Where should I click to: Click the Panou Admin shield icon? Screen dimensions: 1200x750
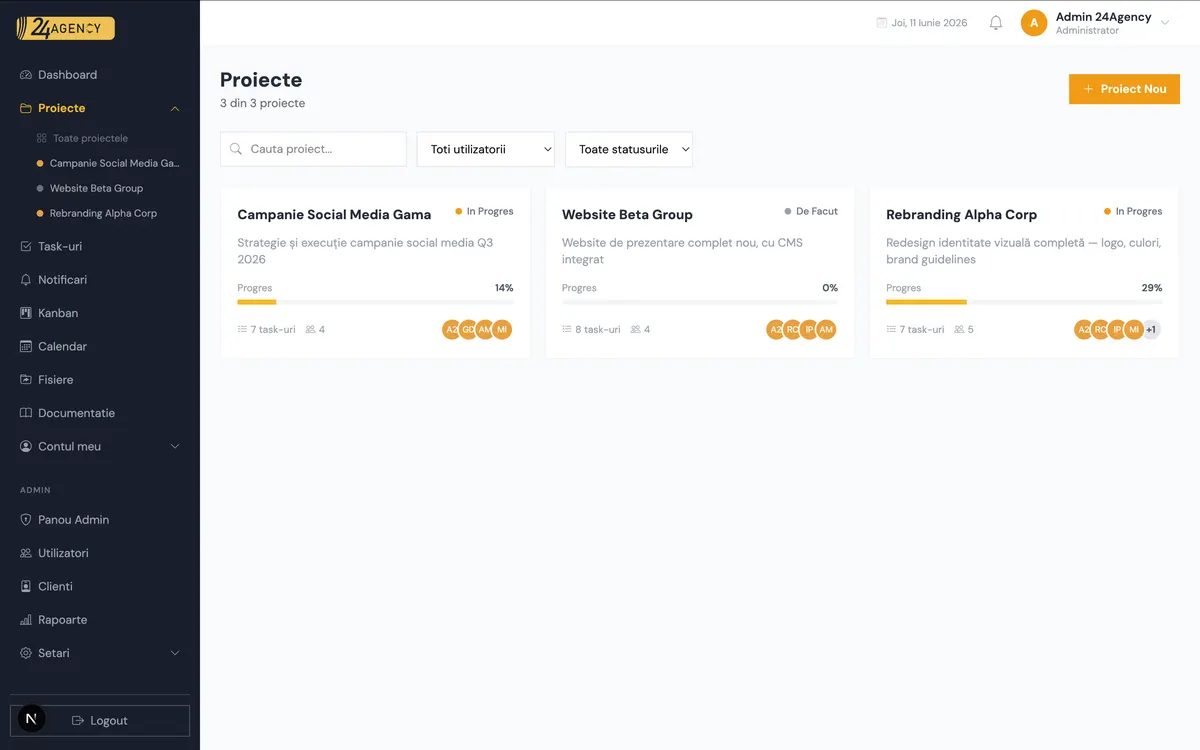[x=26, y=520]
